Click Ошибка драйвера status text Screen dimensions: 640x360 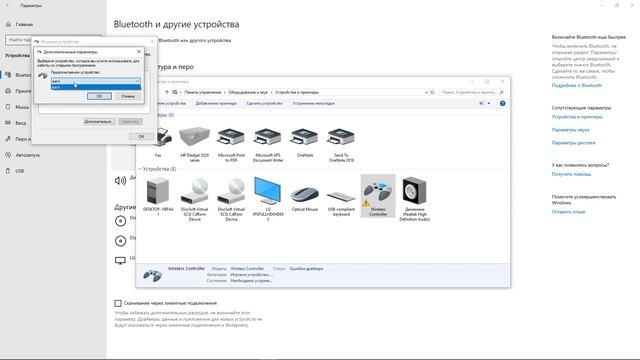click(x=306, y=269)
